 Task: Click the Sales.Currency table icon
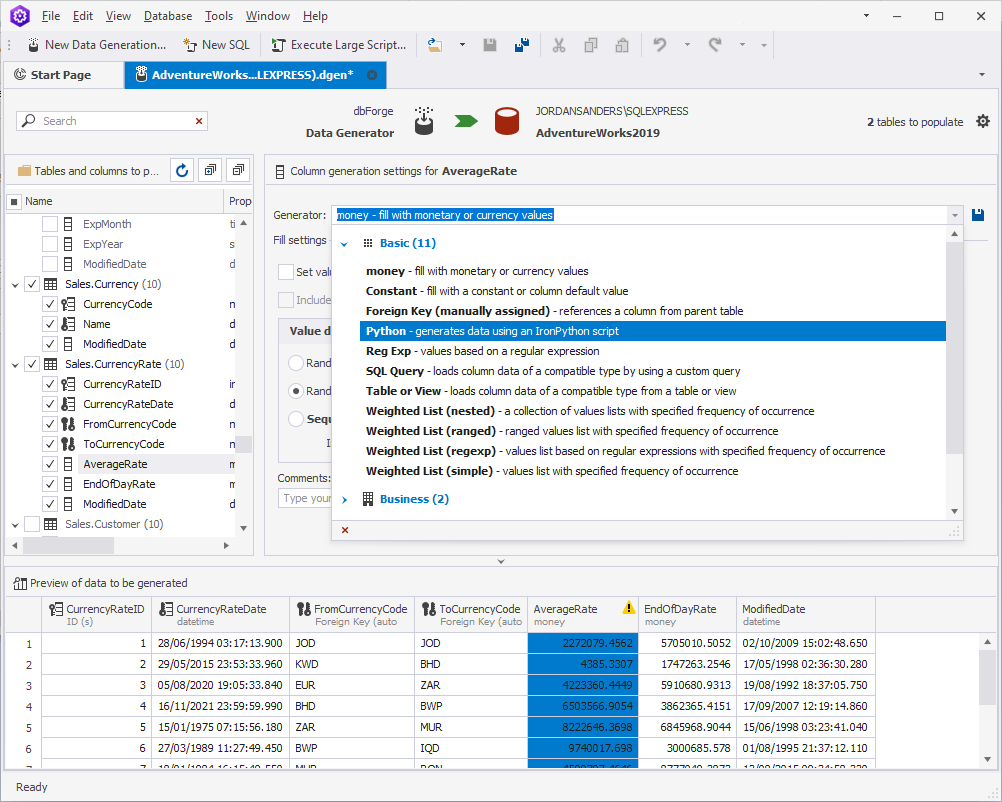50,284
